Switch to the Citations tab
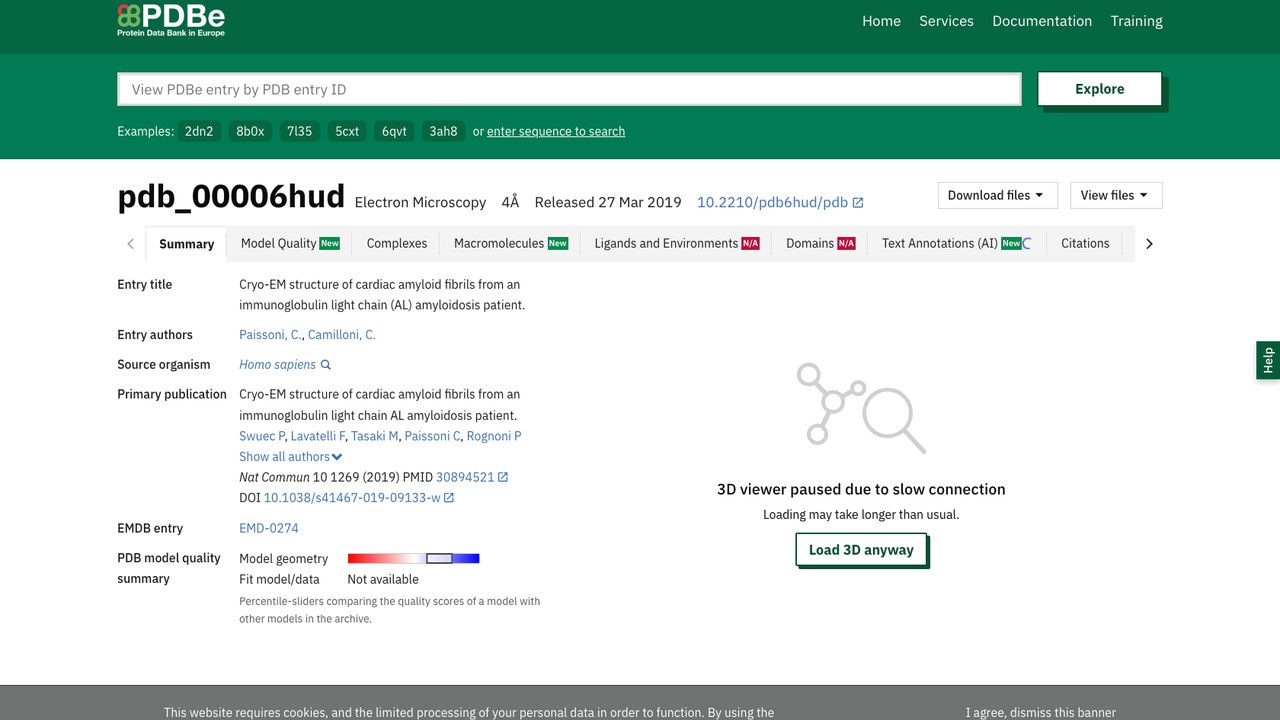Viewport: 1280px width, 720px height. click(x=1085, y=243)
